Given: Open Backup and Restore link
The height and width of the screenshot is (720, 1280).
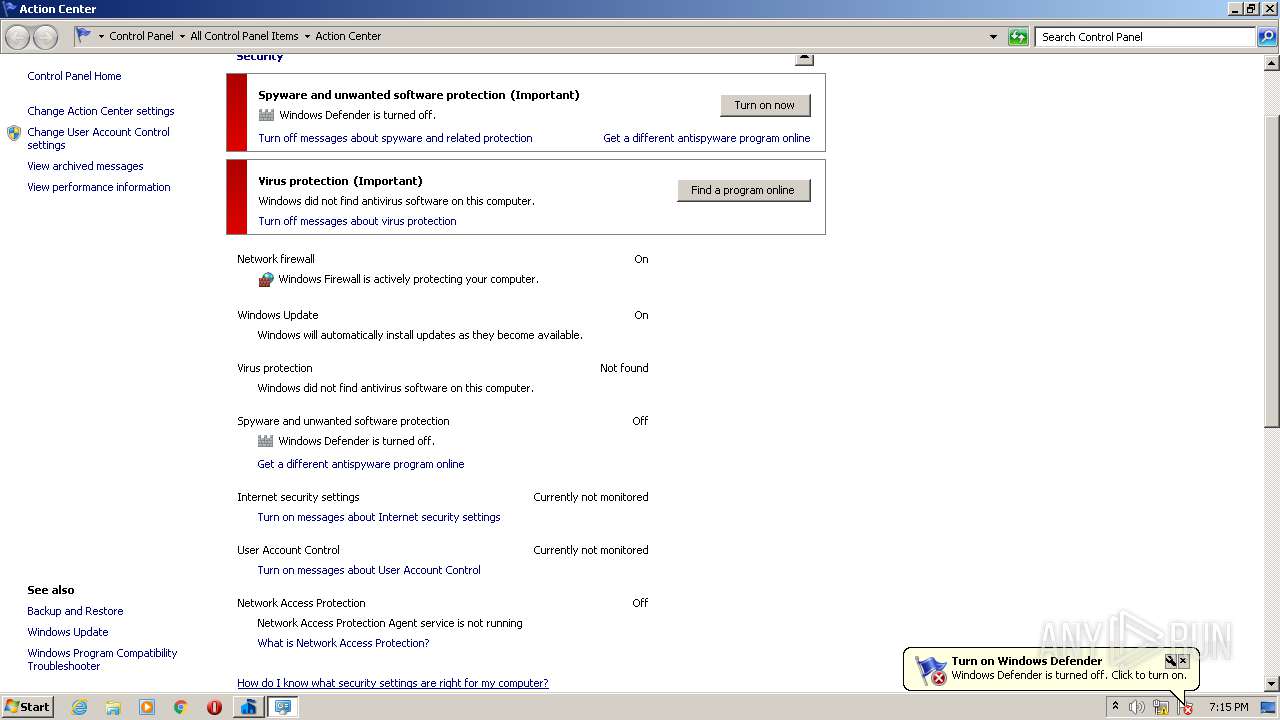Looking at the screenshot, I should pyautogui.click(x=75, y=611).
